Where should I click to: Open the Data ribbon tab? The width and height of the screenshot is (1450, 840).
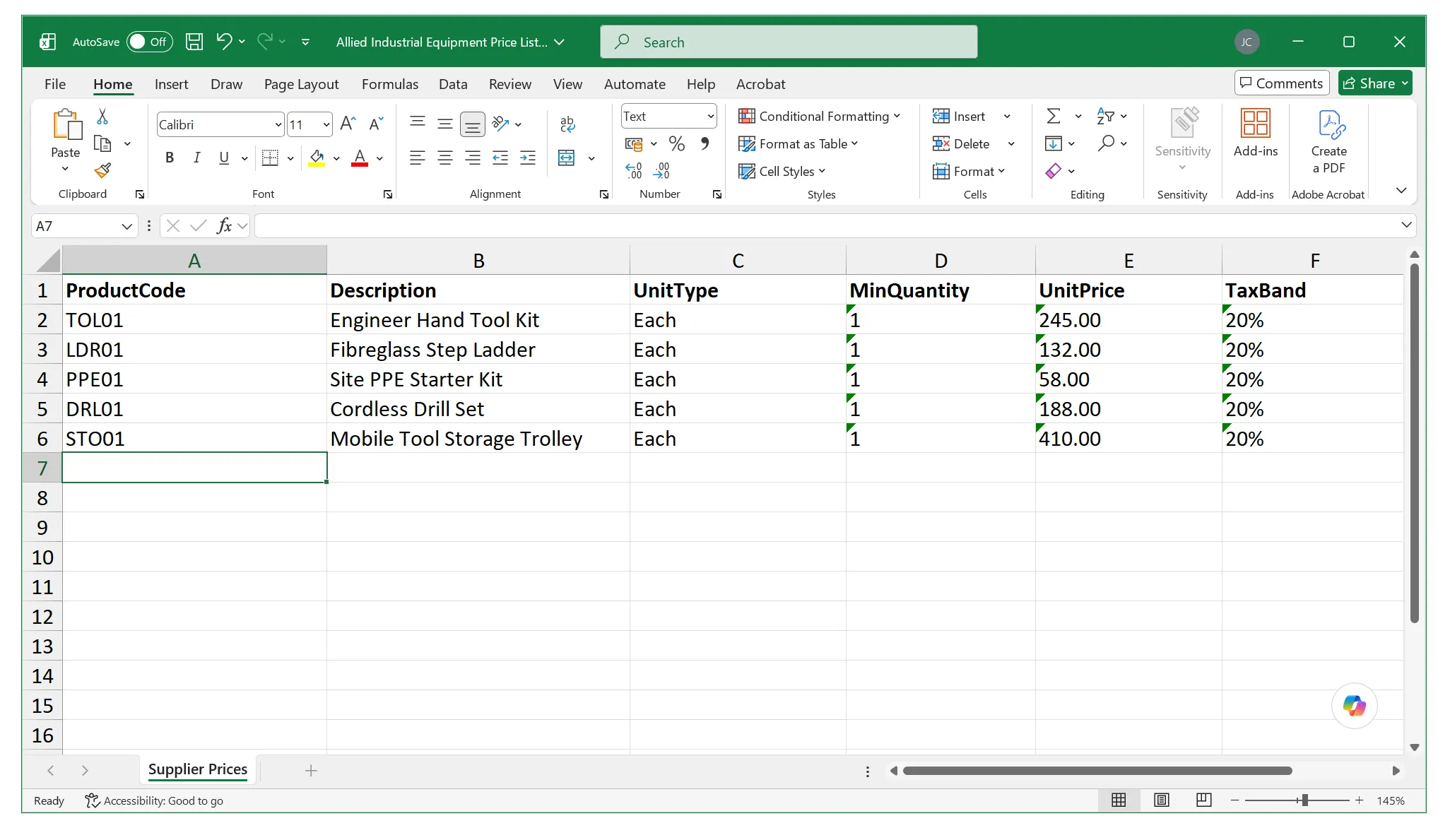(453, 84)
